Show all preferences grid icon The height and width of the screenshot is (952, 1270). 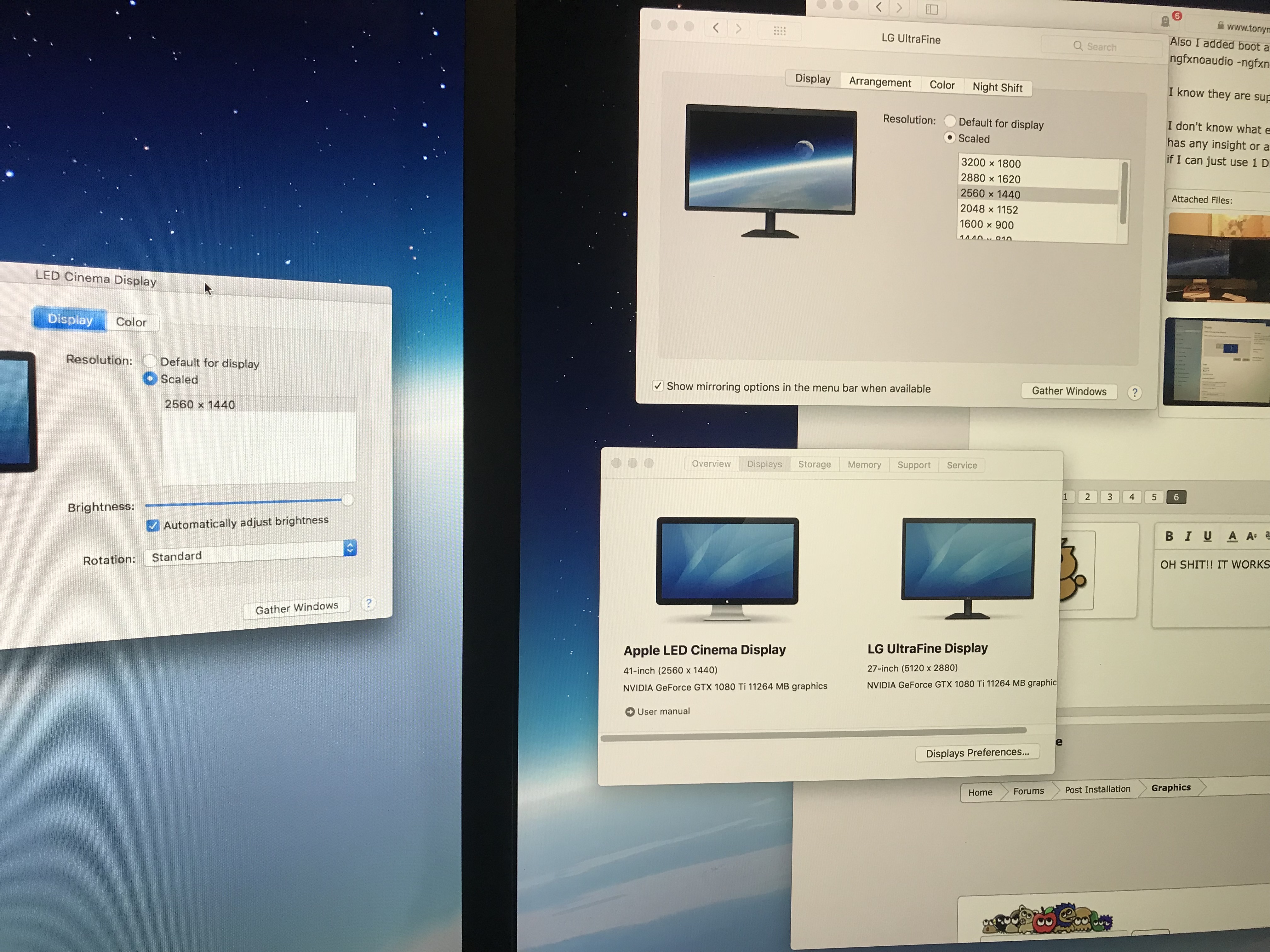(779, 31)
